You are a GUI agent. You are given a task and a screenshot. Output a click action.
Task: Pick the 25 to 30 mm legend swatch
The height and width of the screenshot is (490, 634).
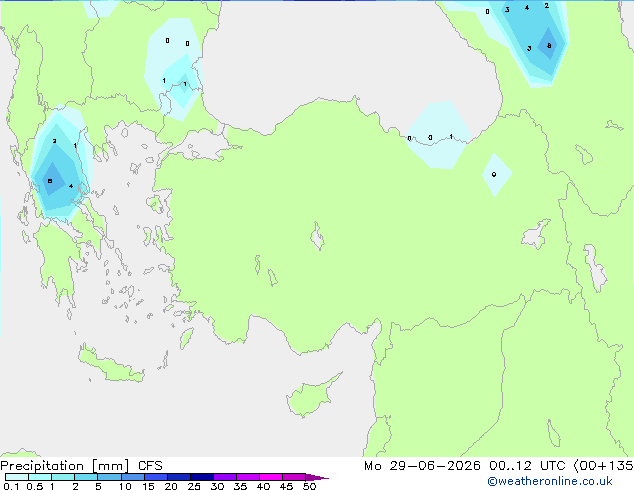click(x=202, y=477)
